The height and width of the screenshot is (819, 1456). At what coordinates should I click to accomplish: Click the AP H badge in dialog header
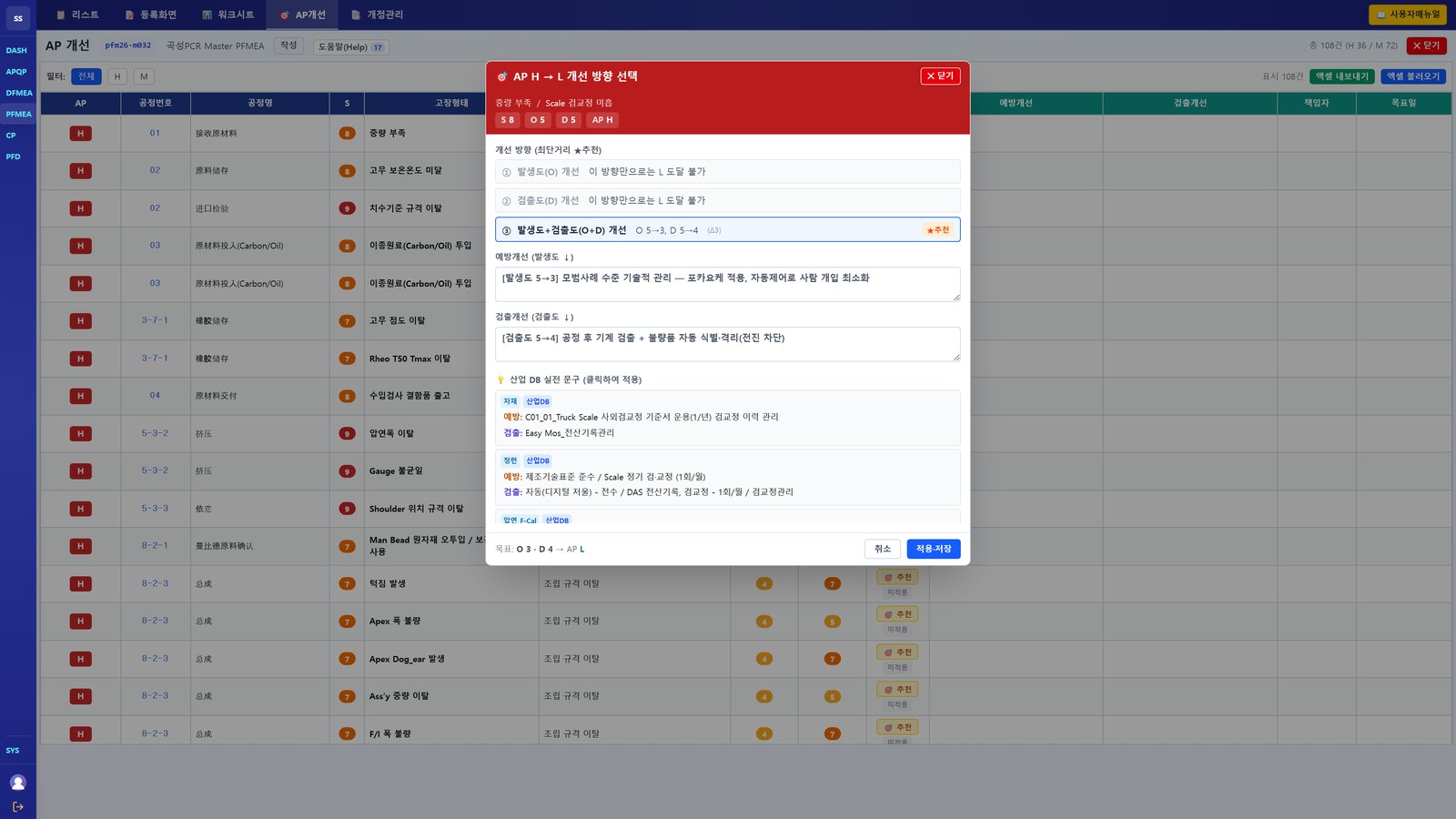point(602,120)
